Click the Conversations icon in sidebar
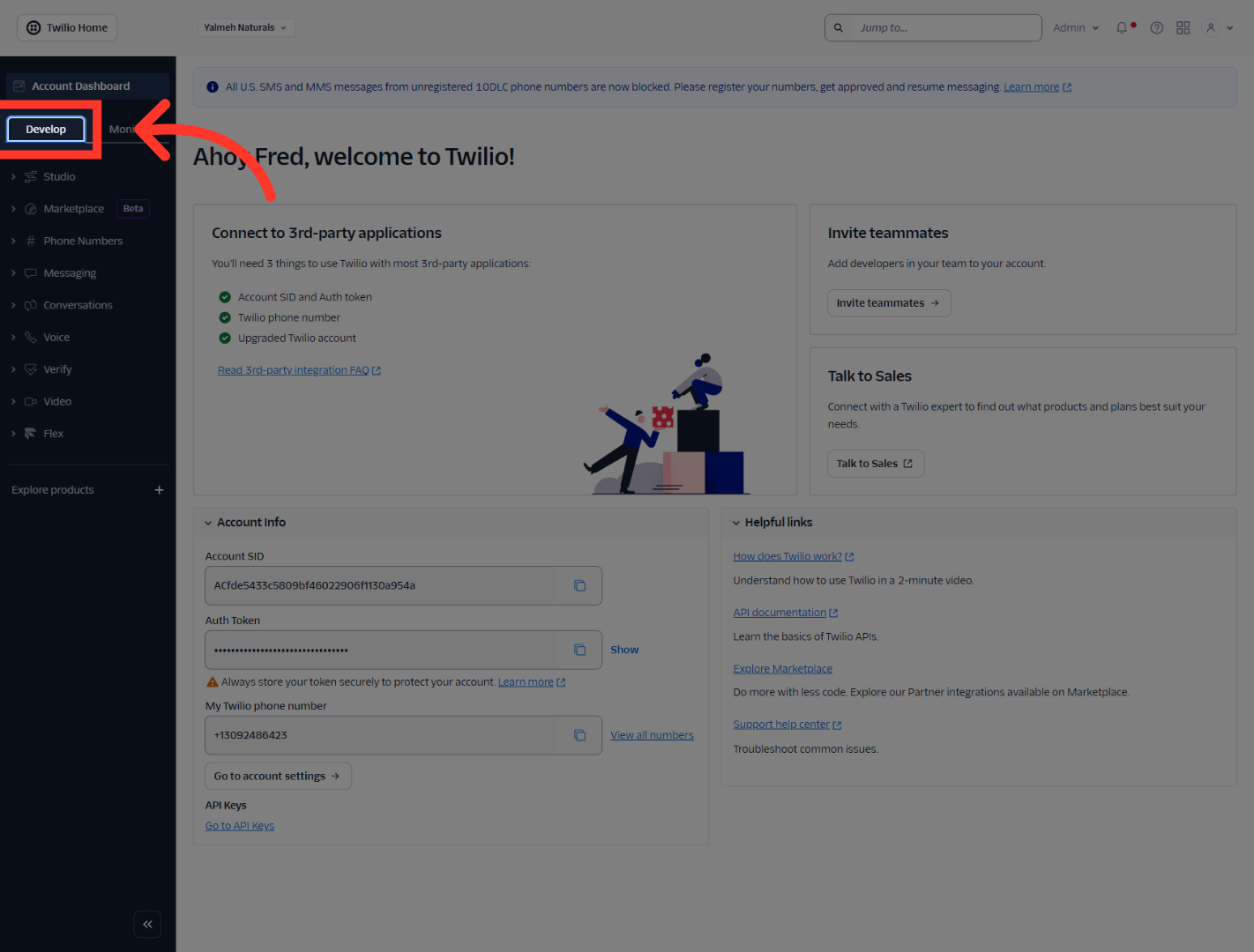The width and height of the screenshot is (1254, 952). [31, 305]
